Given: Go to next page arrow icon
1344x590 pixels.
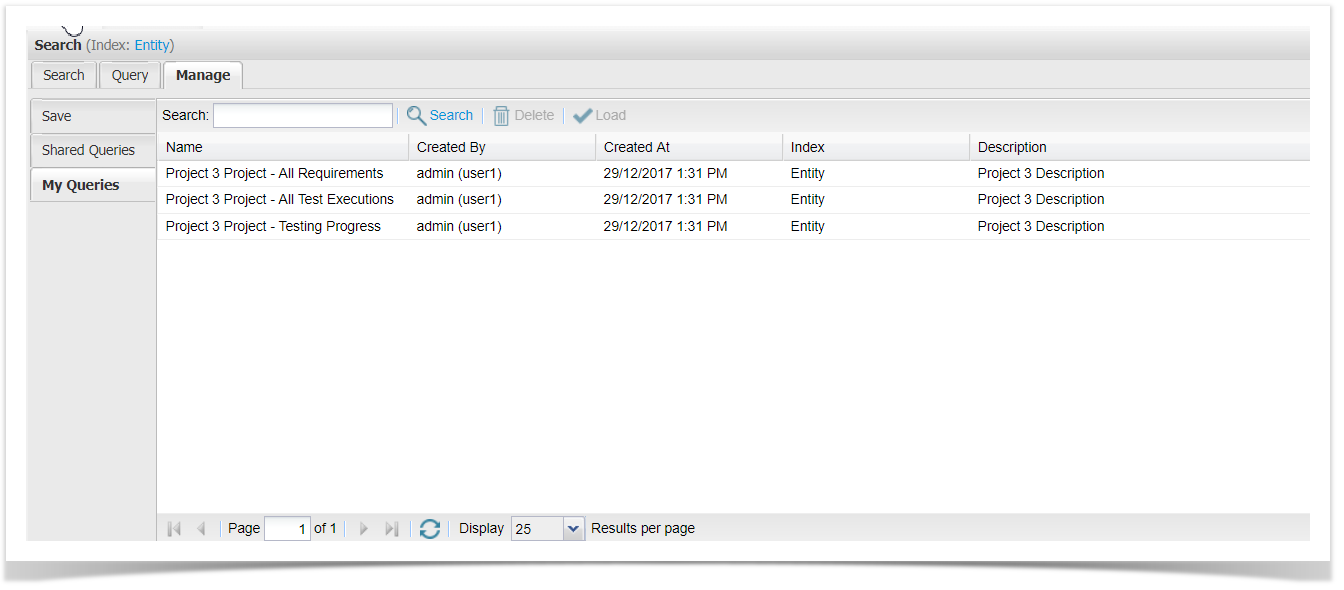Looking at the screenshot, I should tap(364, 529).
